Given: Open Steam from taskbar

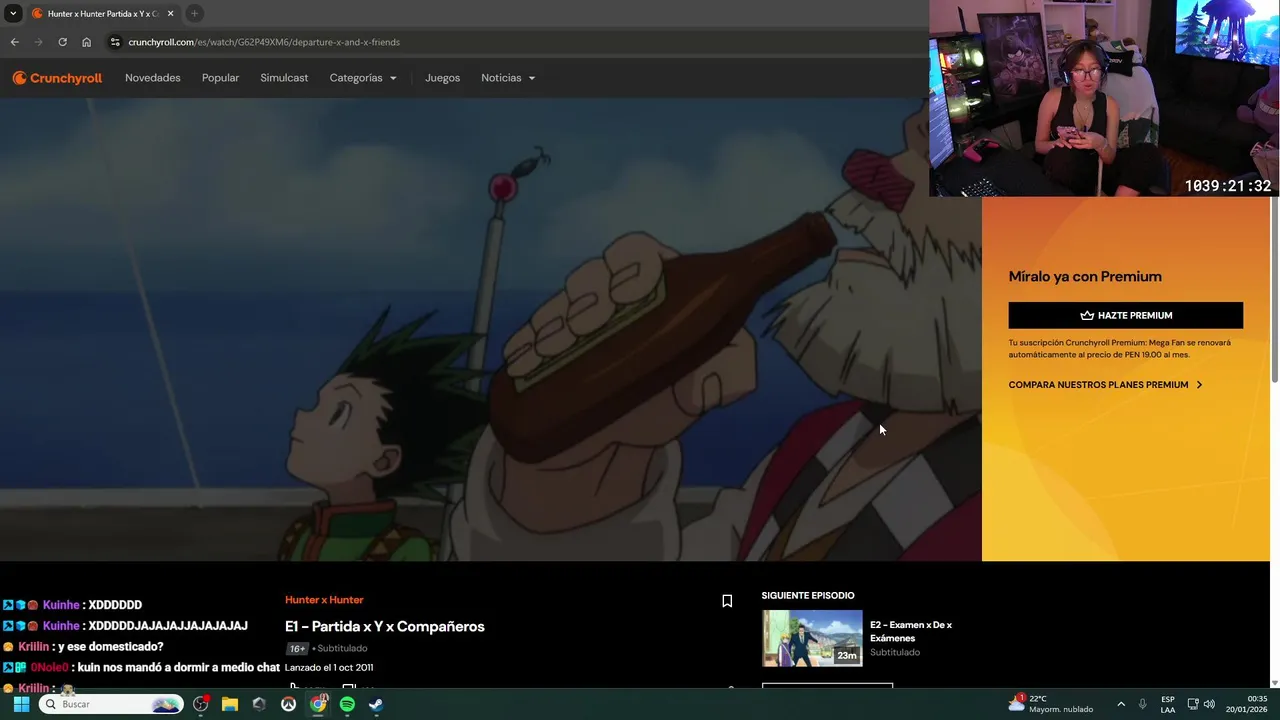Looking at the screenshot, I should click(x=376, y=704).
